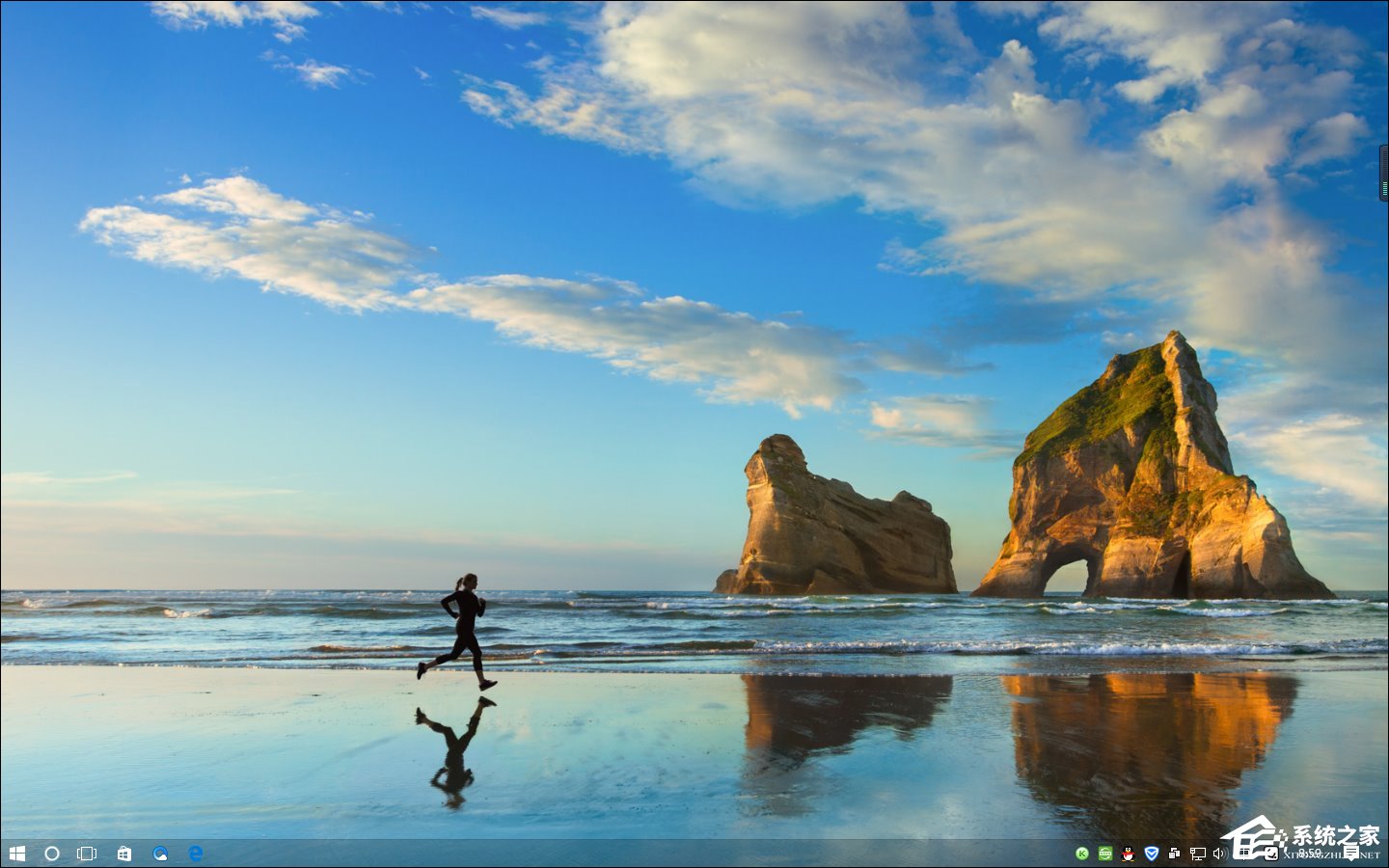Open Microsoft Edge from the taskbar
1389x868 pixels.
coord(196,853)
